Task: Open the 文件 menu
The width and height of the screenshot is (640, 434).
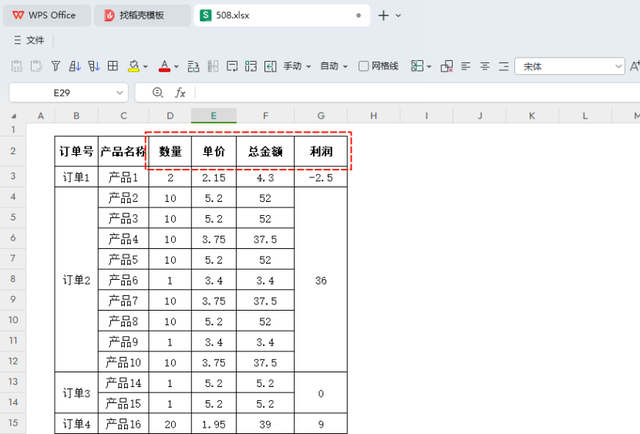Action: (x=35, y=40)
